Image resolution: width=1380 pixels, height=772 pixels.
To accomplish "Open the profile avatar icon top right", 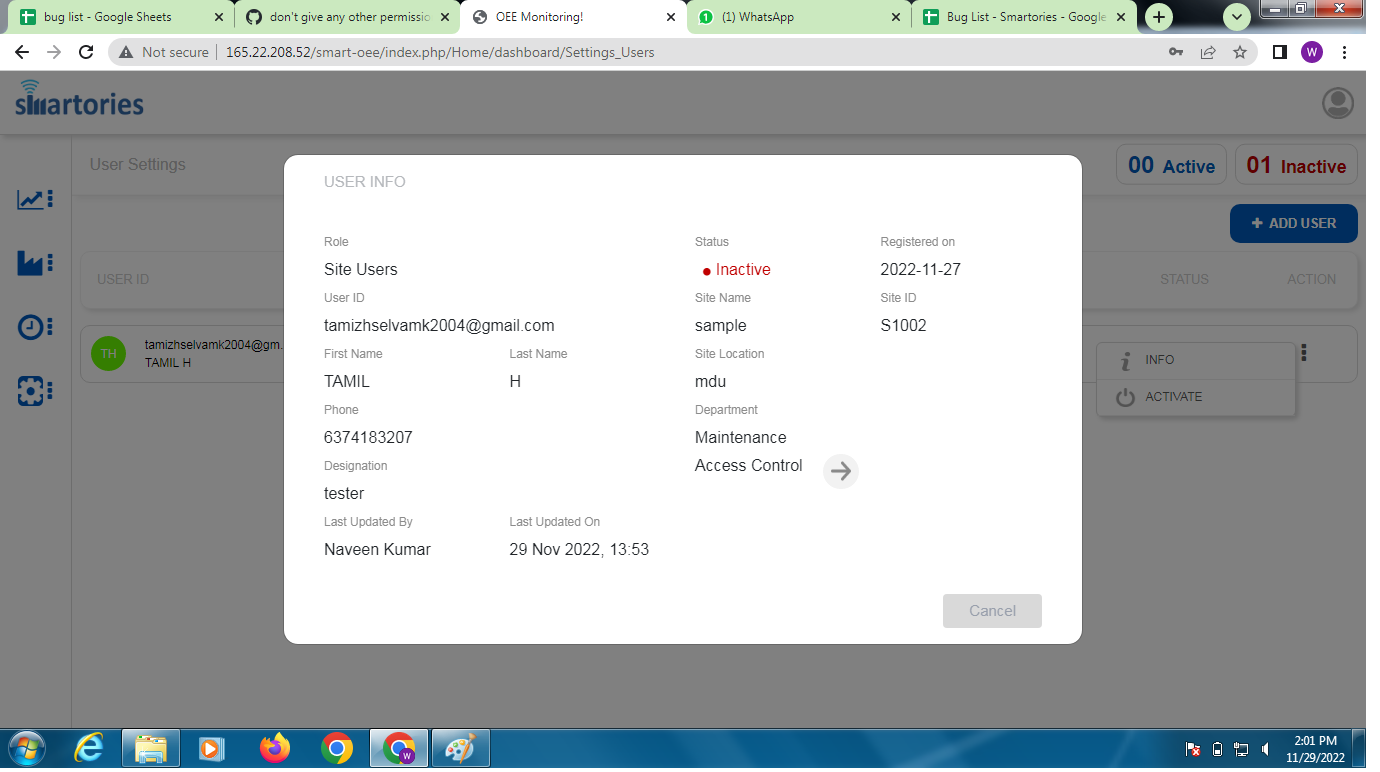I will pos(1337,102).
